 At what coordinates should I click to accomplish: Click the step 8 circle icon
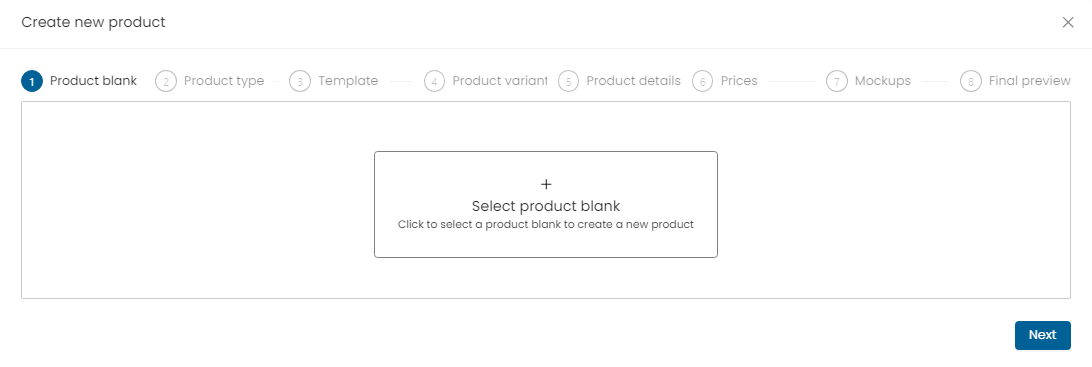click(971, 81)
